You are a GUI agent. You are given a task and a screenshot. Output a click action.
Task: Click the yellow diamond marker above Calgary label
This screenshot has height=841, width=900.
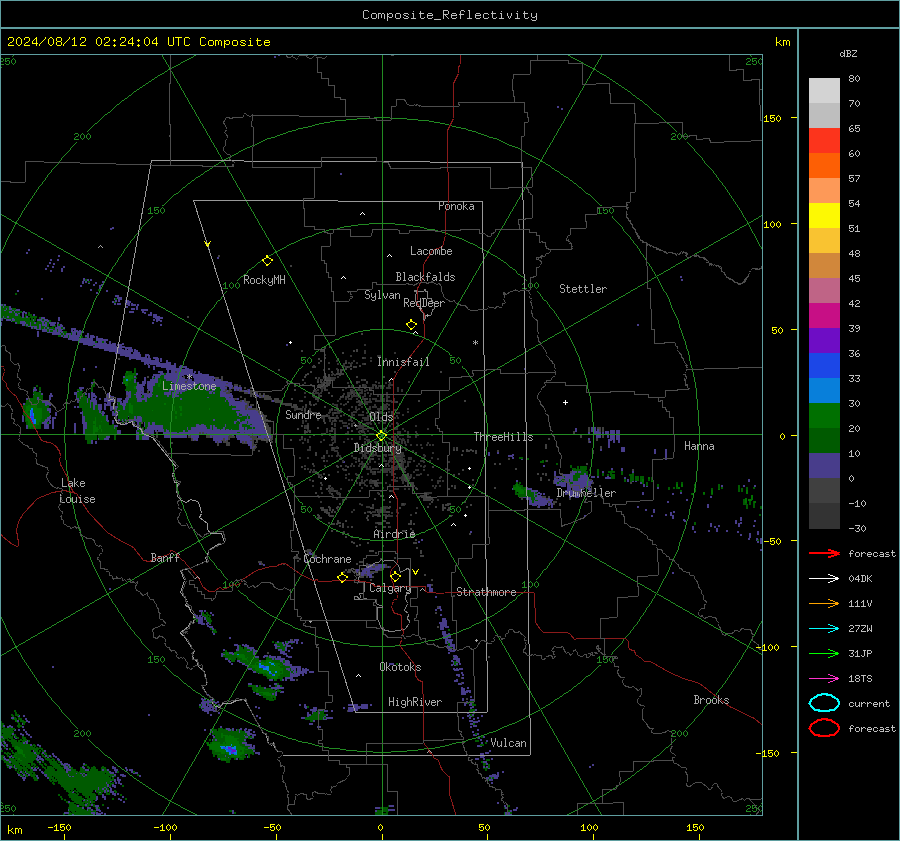click(x=395, y=576)
